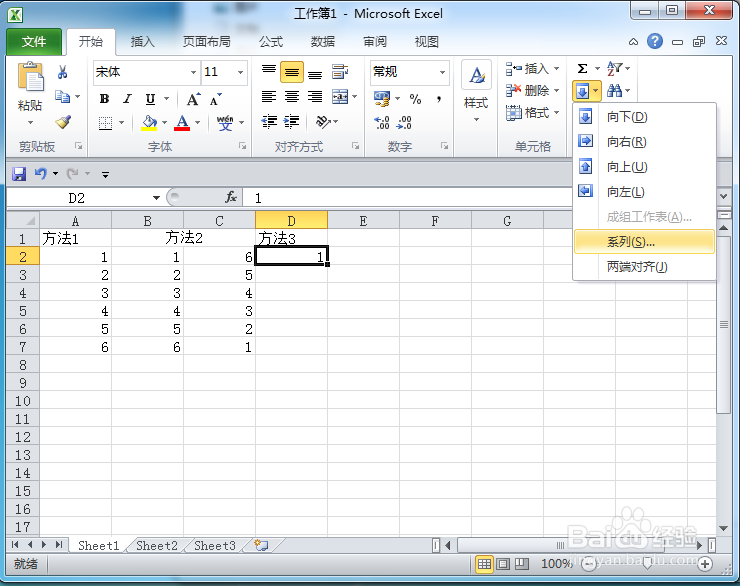Decrease decimal places
The image size is (740, 586).
[404, 123]
